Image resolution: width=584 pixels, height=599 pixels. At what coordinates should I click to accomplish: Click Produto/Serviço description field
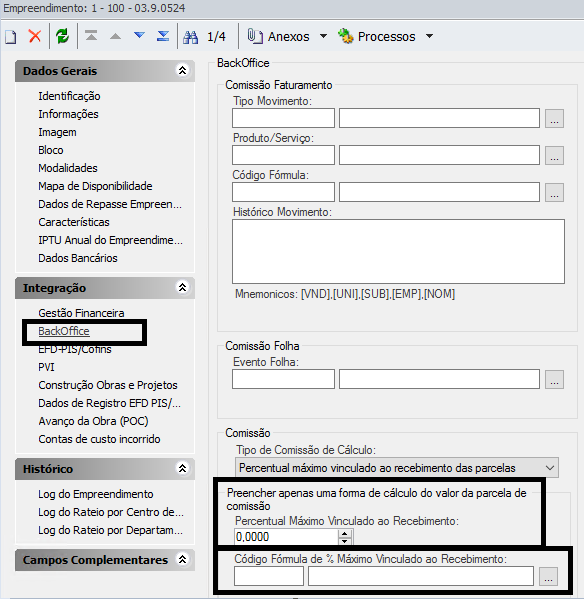[439, 155]
